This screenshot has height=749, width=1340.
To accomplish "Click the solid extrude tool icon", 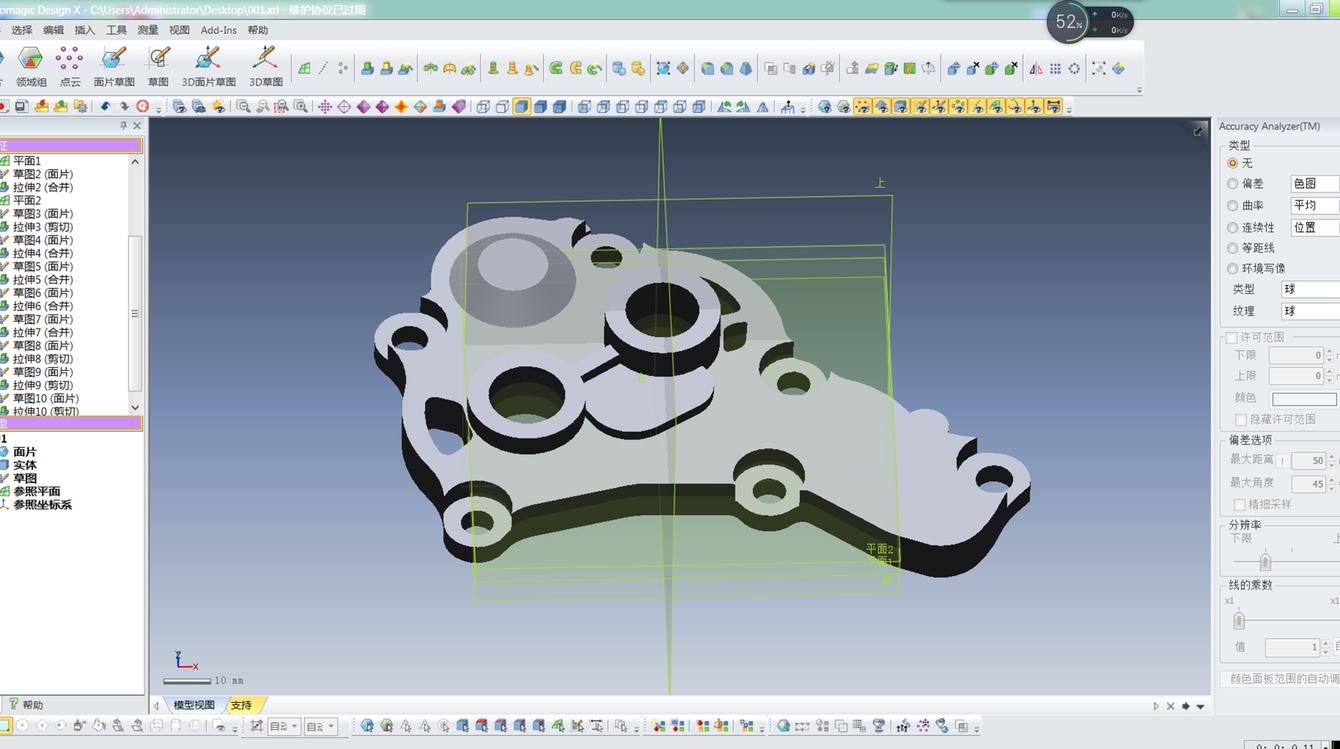I will point(367,69).
